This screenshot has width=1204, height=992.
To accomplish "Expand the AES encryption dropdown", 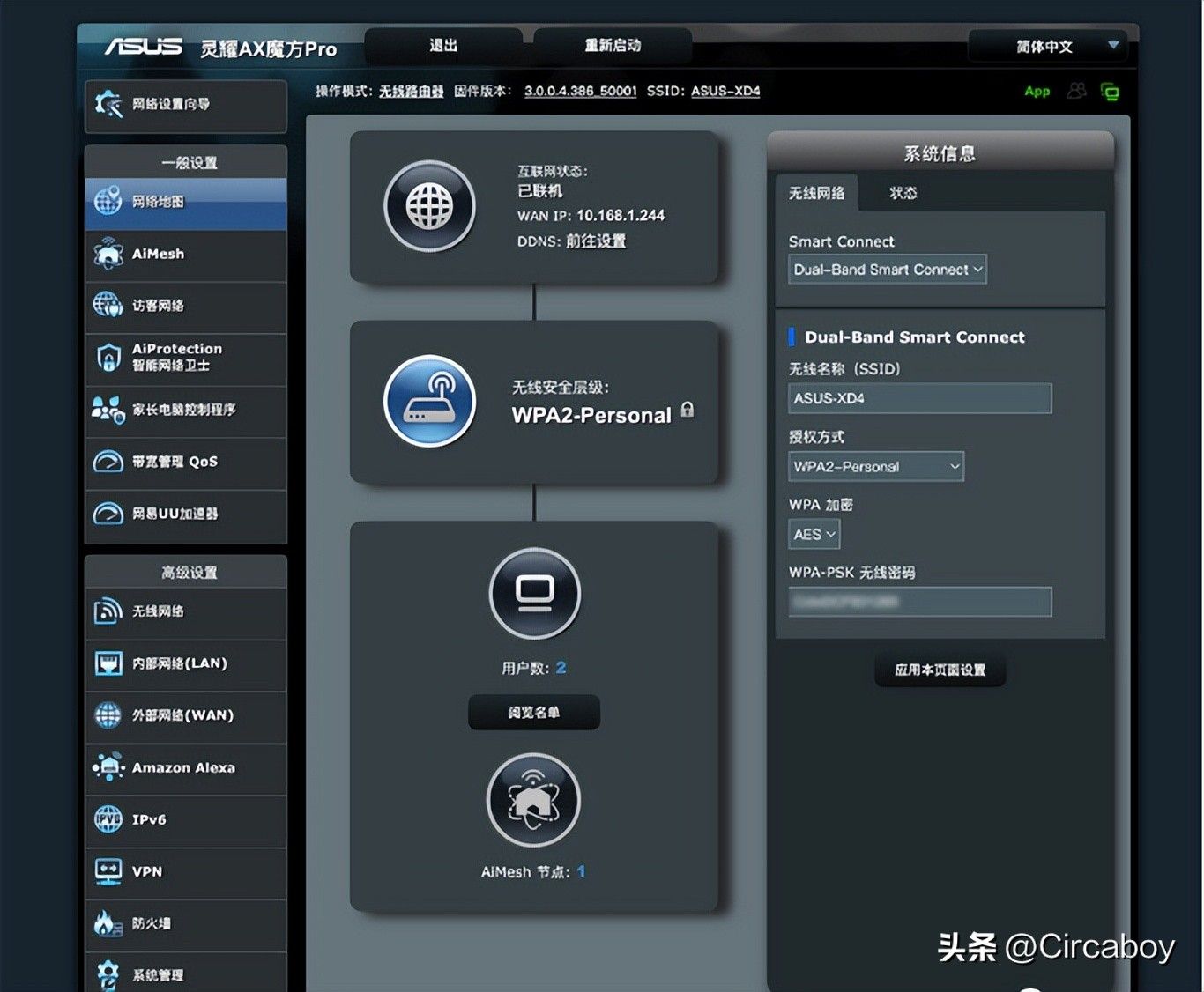I will [x=814, y=534].
